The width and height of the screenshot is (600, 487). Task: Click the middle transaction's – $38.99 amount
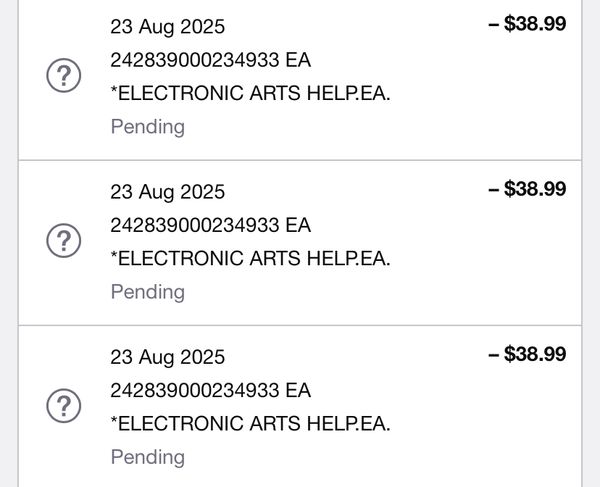(x=527, y=189)
